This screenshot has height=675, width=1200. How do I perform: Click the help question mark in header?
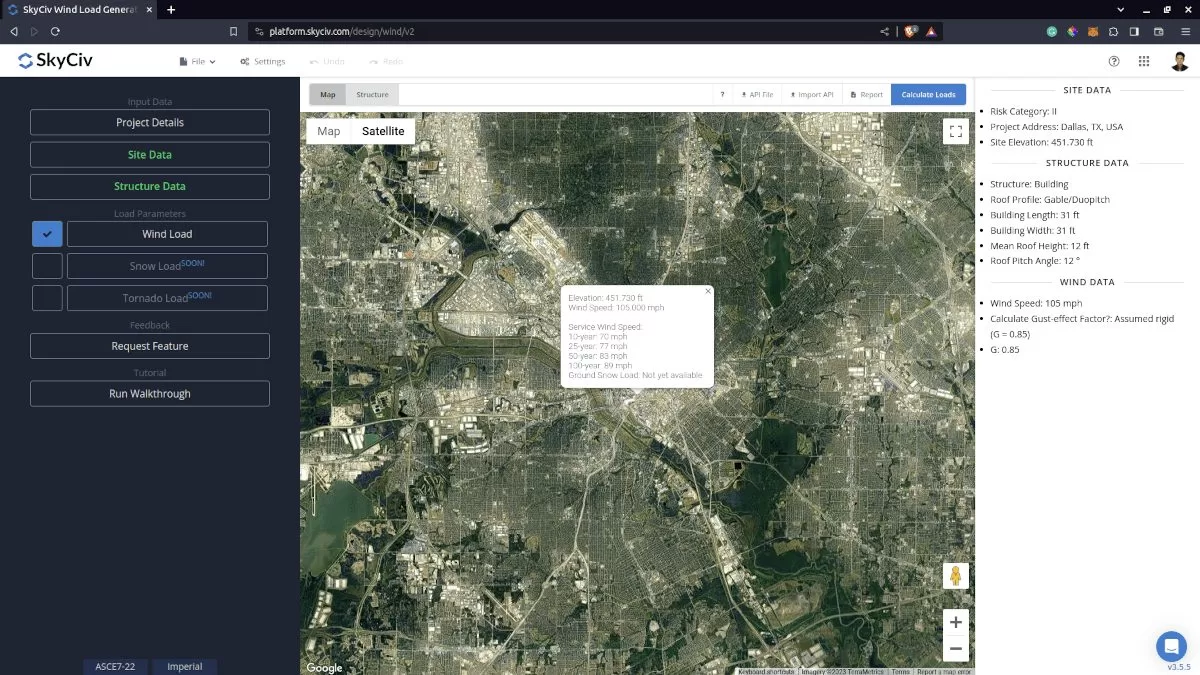coord(1114,61)
